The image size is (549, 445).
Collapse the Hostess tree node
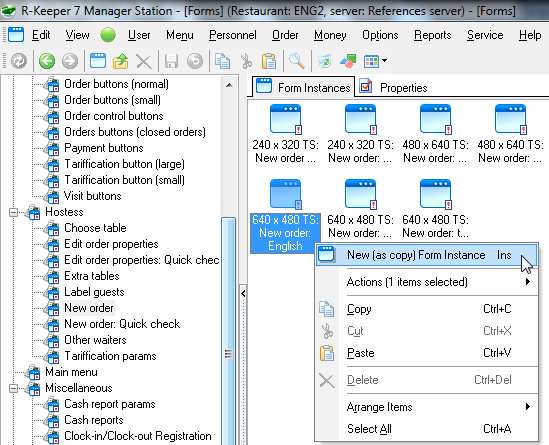point(13,212)
